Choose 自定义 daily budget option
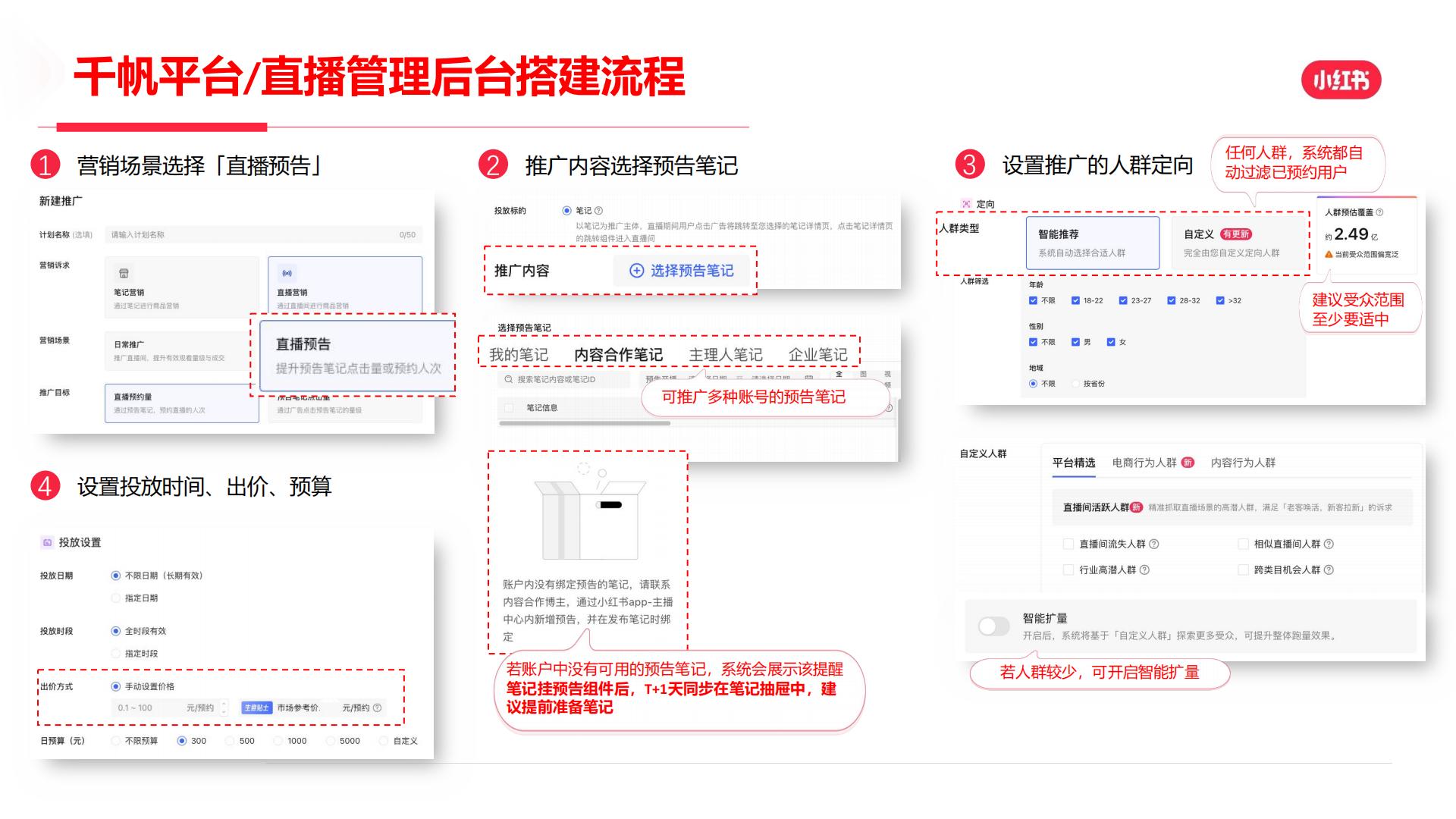 (384, 741)
